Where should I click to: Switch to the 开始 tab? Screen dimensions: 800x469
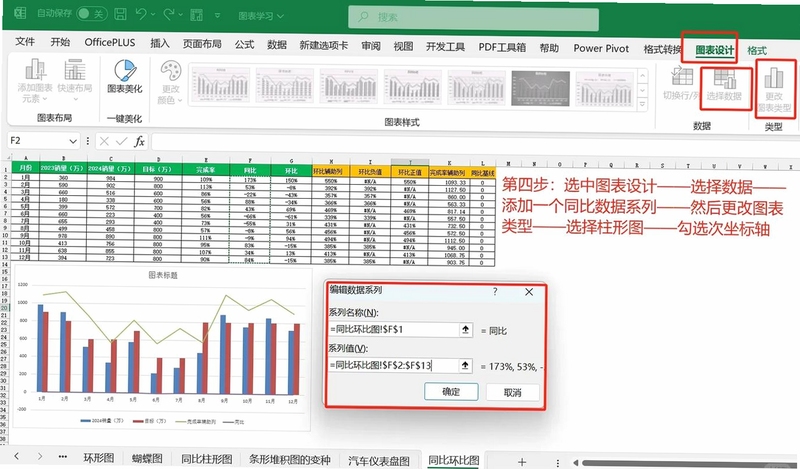click(x=60, y=42)
